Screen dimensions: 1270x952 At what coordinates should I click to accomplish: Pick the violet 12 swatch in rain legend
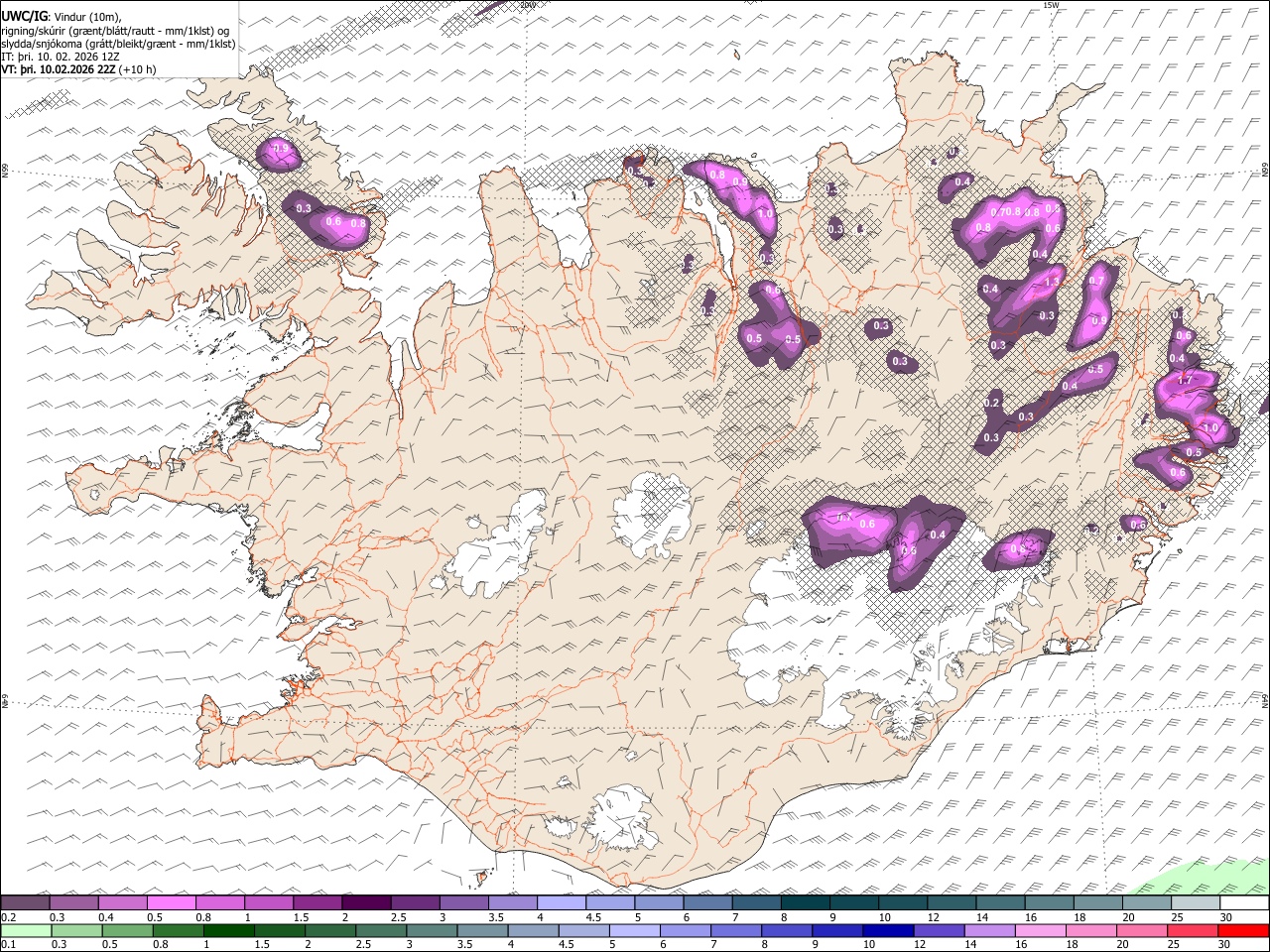(x=937, y=930)
